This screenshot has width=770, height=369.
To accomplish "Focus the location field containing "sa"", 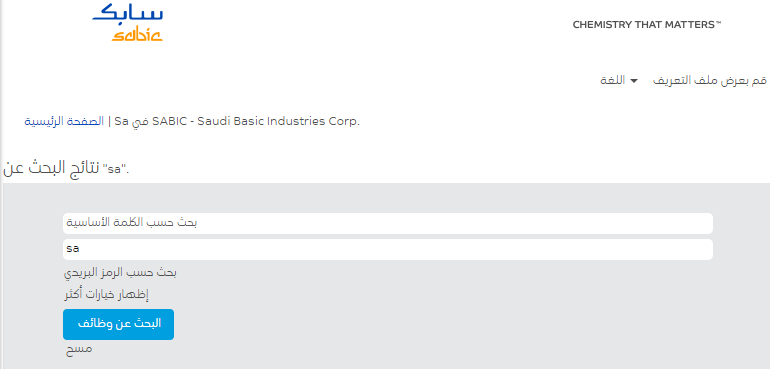I will [387, 249].
